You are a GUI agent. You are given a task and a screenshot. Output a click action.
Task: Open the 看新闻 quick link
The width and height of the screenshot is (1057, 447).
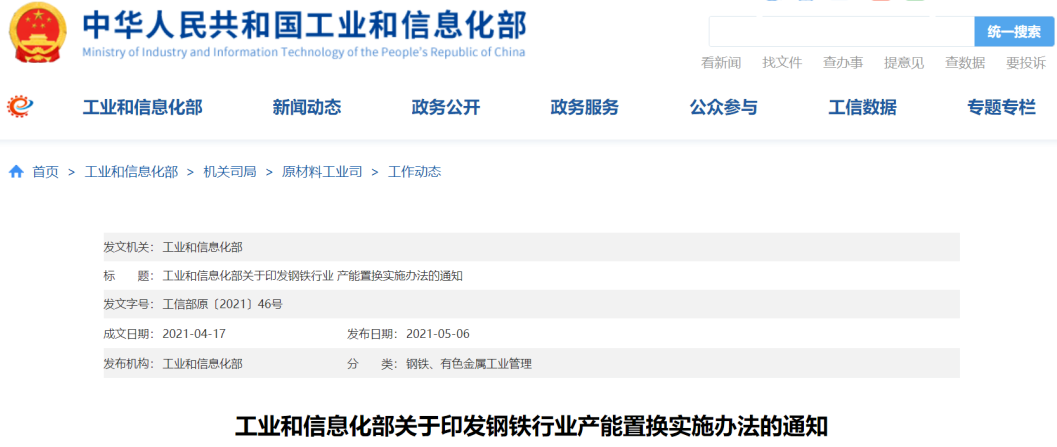click(x=721, y=63)
